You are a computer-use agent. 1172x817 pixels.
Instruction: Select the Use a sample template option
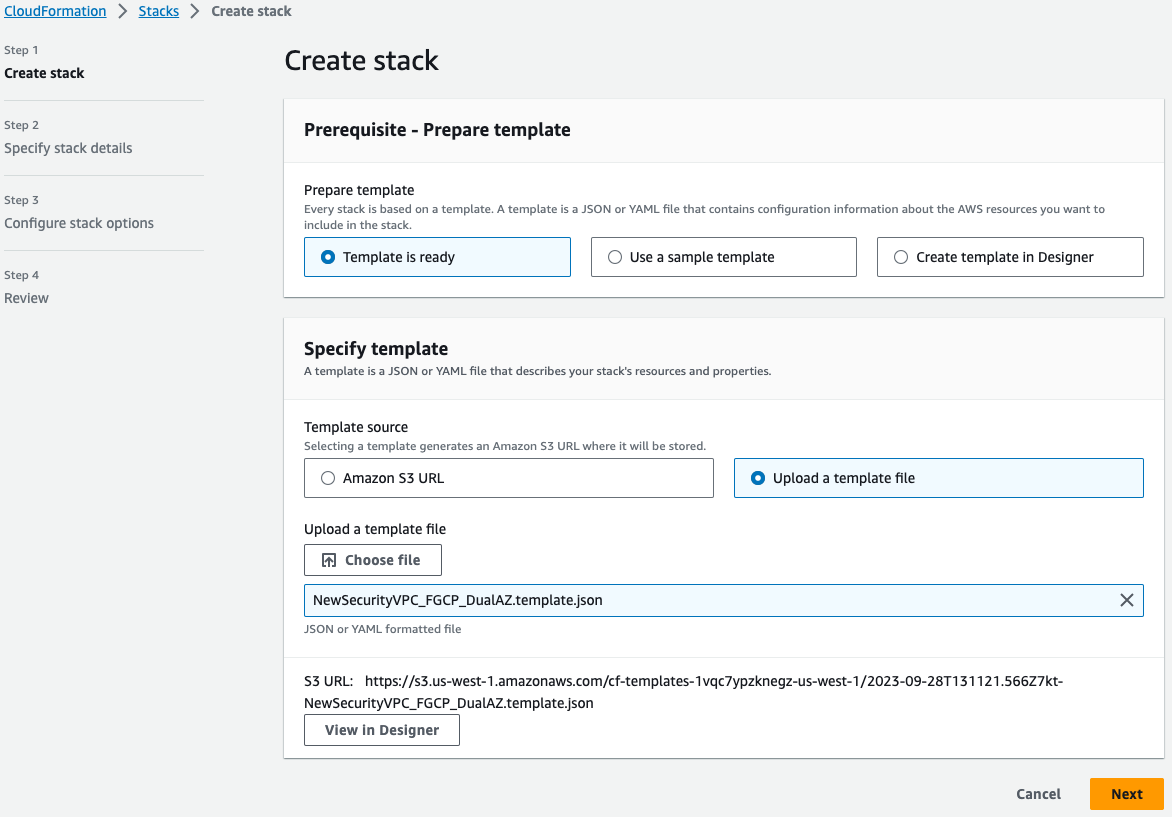coord(724,257)
